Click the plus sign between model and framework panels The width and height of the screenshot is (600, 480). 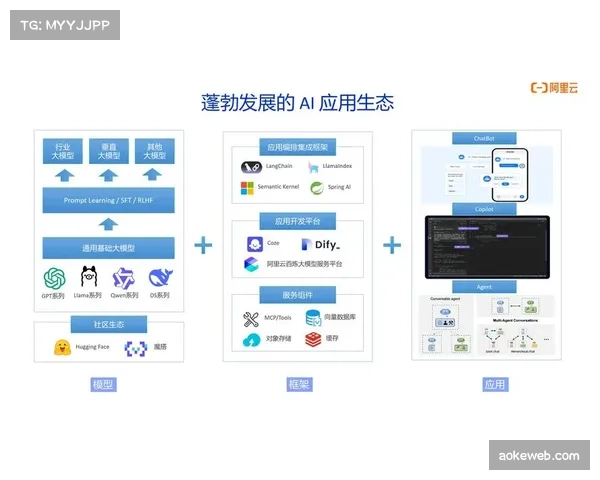[203, 245]
